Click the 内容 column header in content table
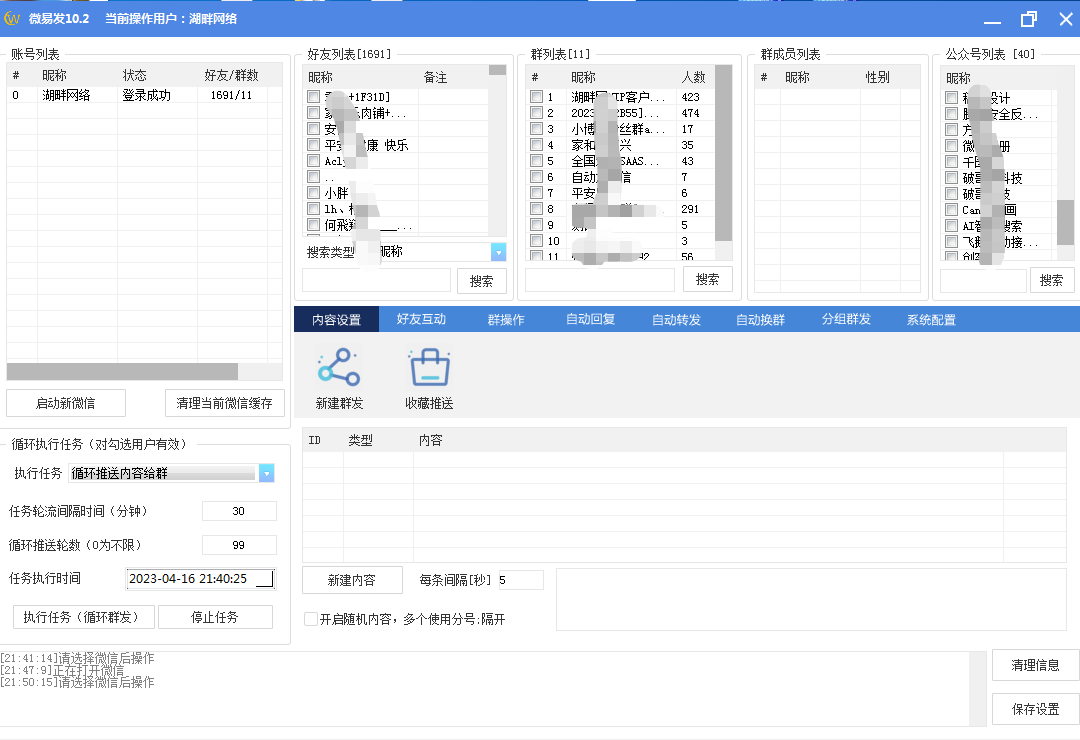Viewport: 1080px width, 740px height. coord(430,440)
